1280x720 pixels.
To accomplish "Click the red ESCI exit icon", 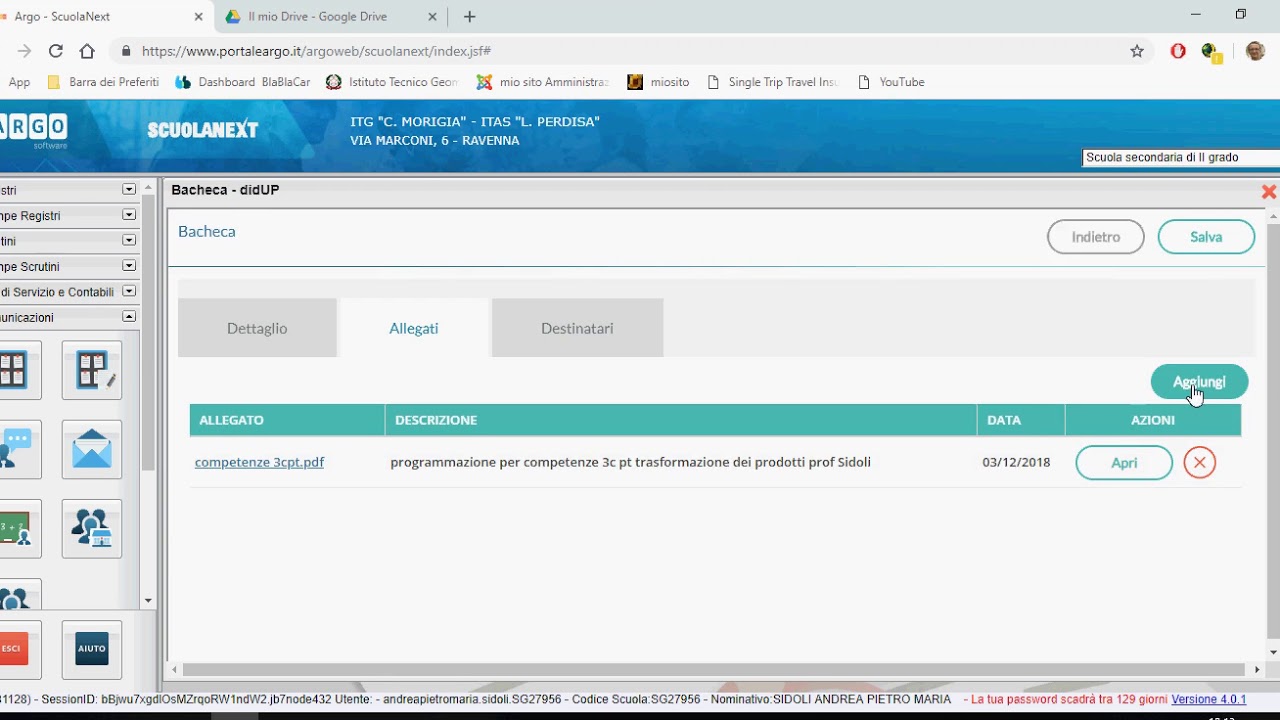I will pos(15,649).
